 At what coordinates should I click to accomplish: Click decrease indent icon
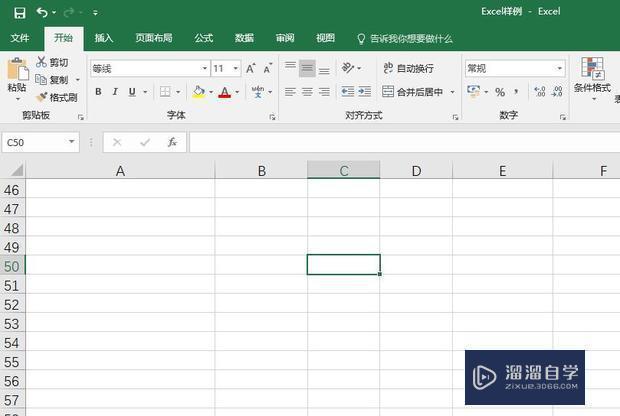348,92
